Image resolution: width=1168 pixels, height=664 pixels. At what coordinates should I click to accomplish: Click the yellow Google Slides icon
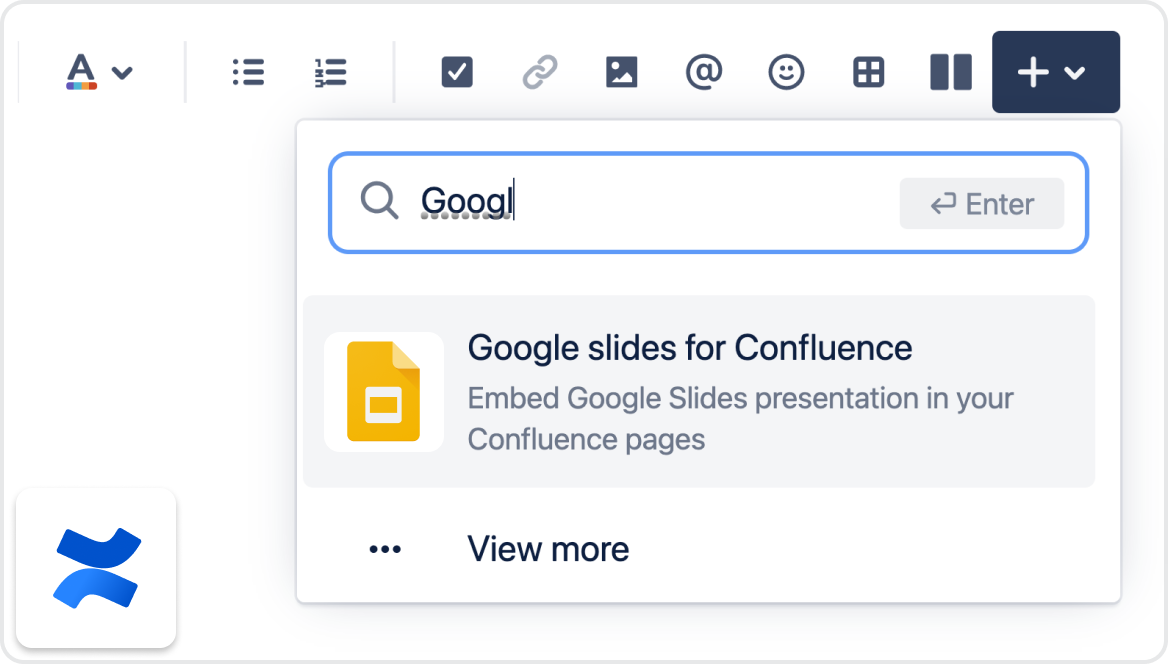point(384,391)
